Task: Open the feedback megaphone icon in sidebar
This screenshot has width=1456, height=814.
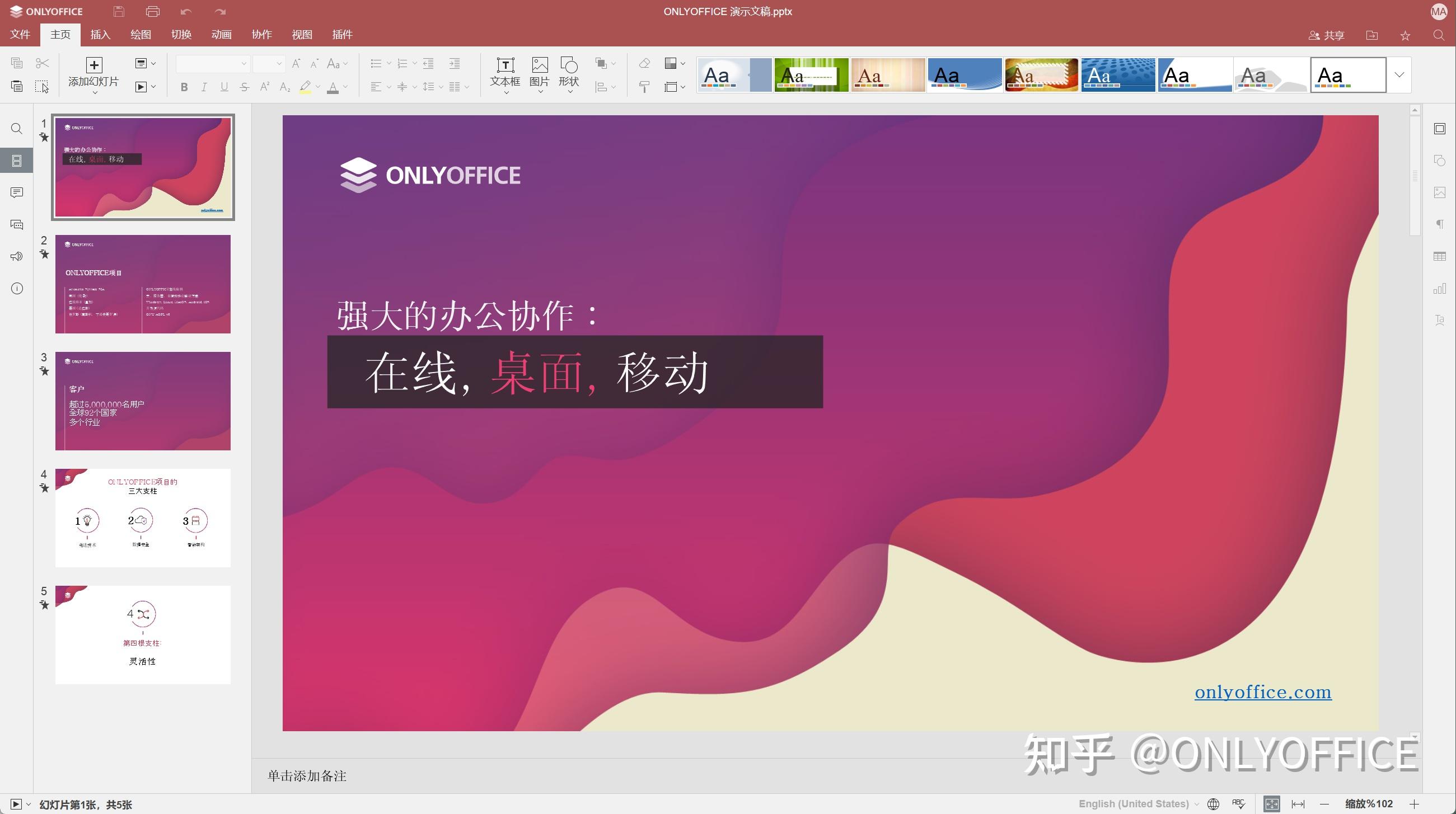Action: point(17,256)
